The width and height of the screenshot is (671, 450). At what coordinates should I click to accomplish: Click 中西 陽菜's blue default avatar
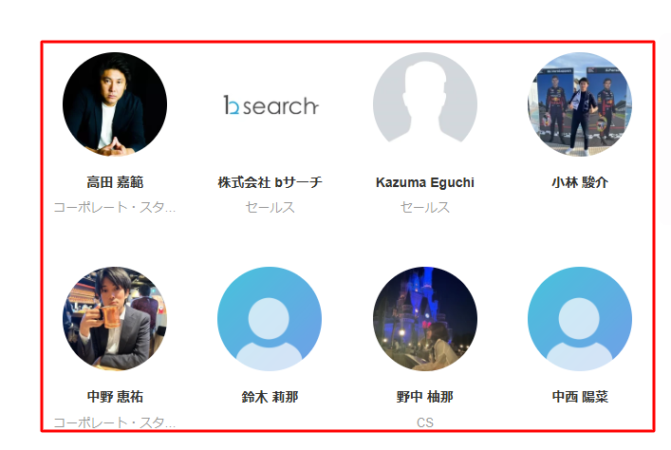580,319
